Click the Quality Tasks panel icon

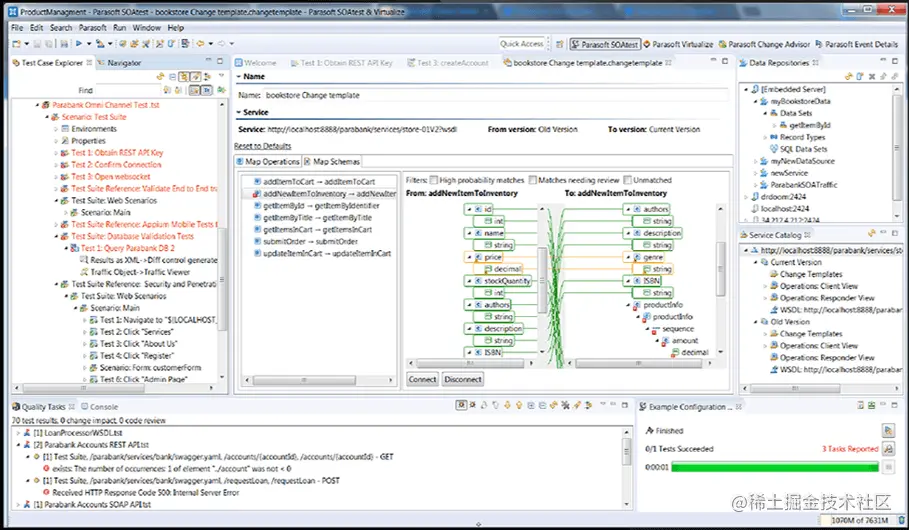[16, 406]
